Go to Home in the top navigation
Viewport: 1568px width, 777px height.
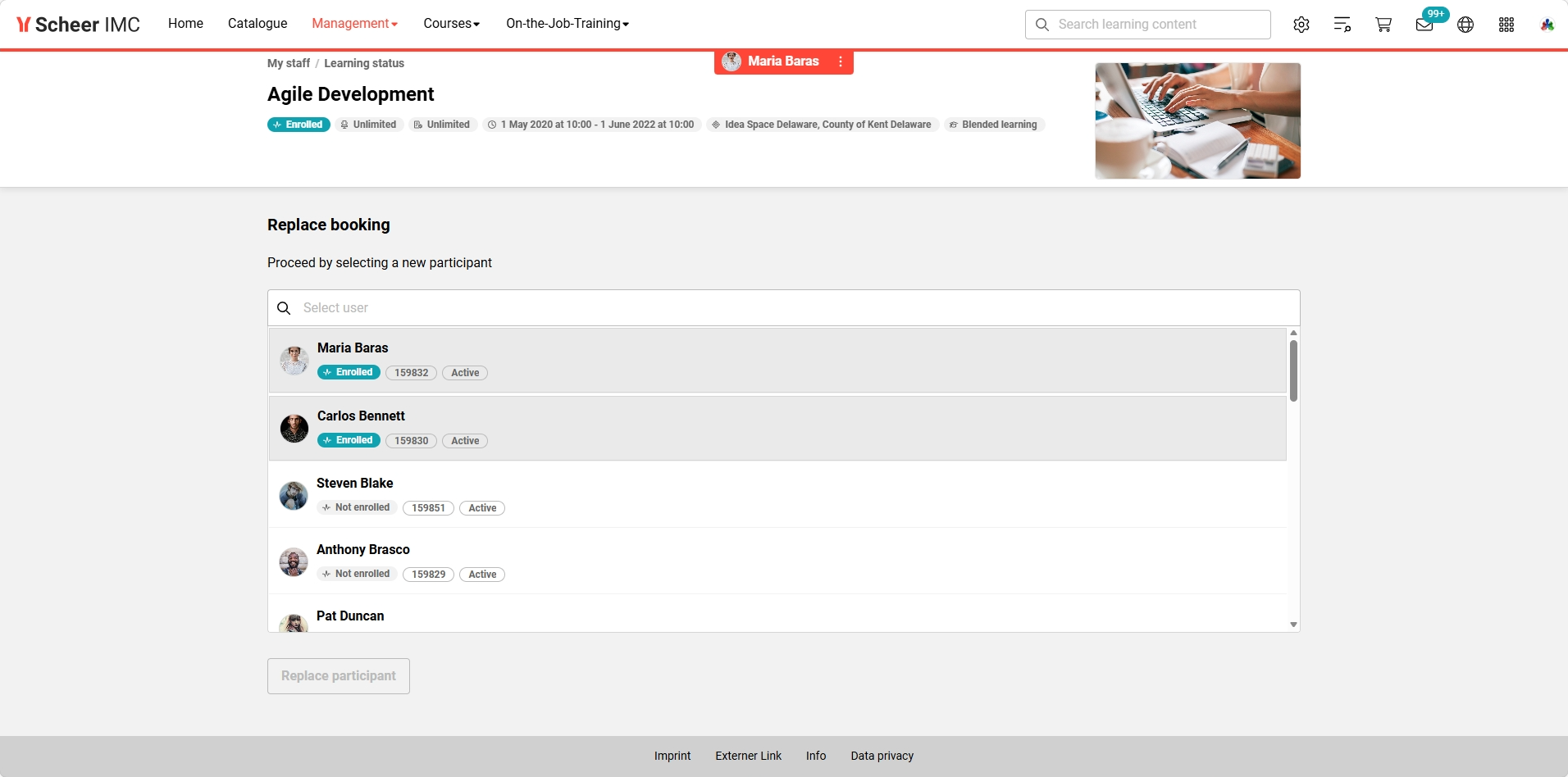pos(185,24)
